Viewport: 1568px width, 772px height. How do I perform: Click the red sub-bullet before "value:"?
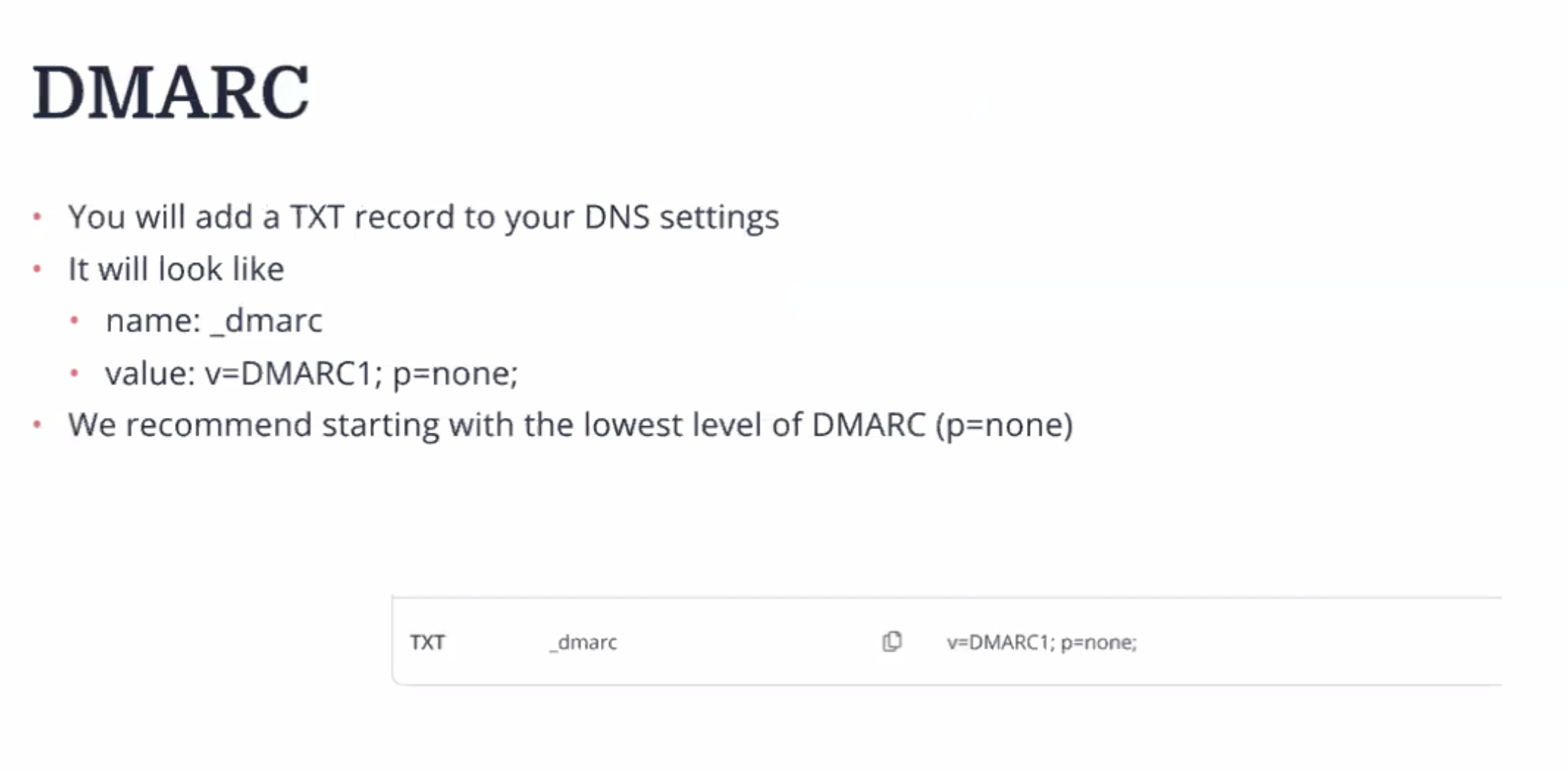pyautogui.click(x=74, y=373)
